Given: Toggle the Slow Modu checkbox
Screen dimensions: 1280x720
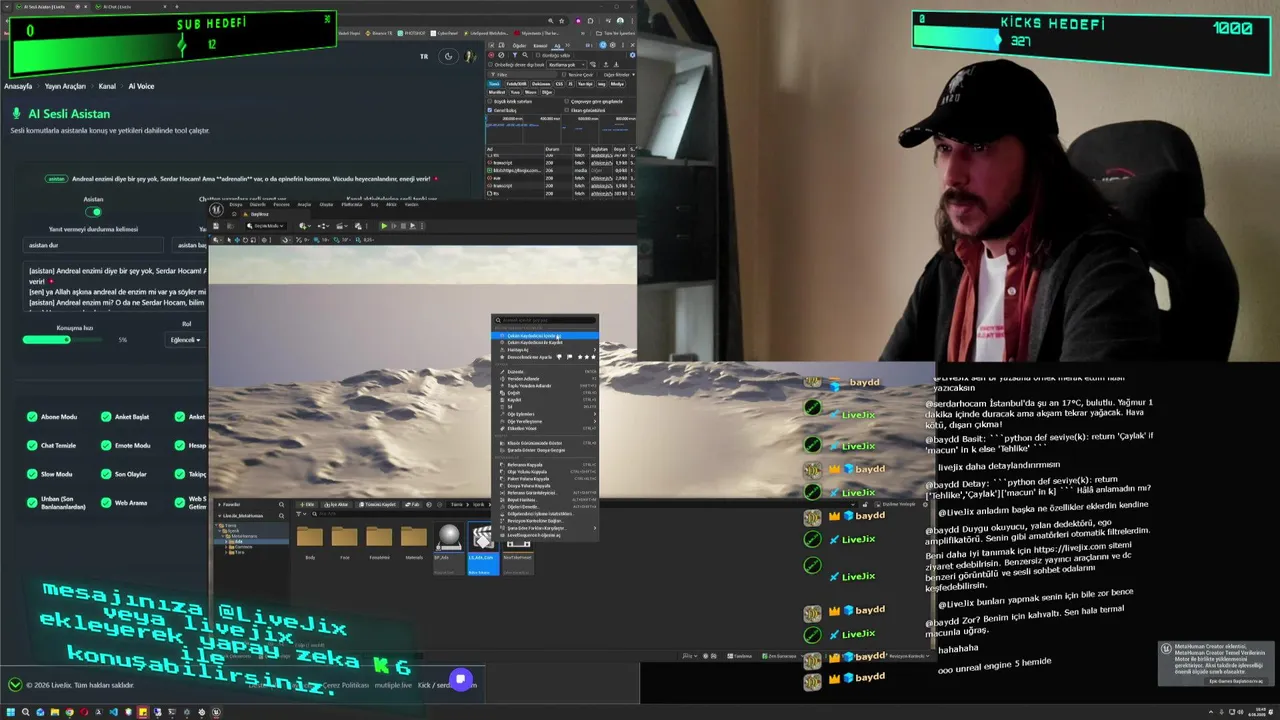Looking at the screenshot, I should 33,474.
